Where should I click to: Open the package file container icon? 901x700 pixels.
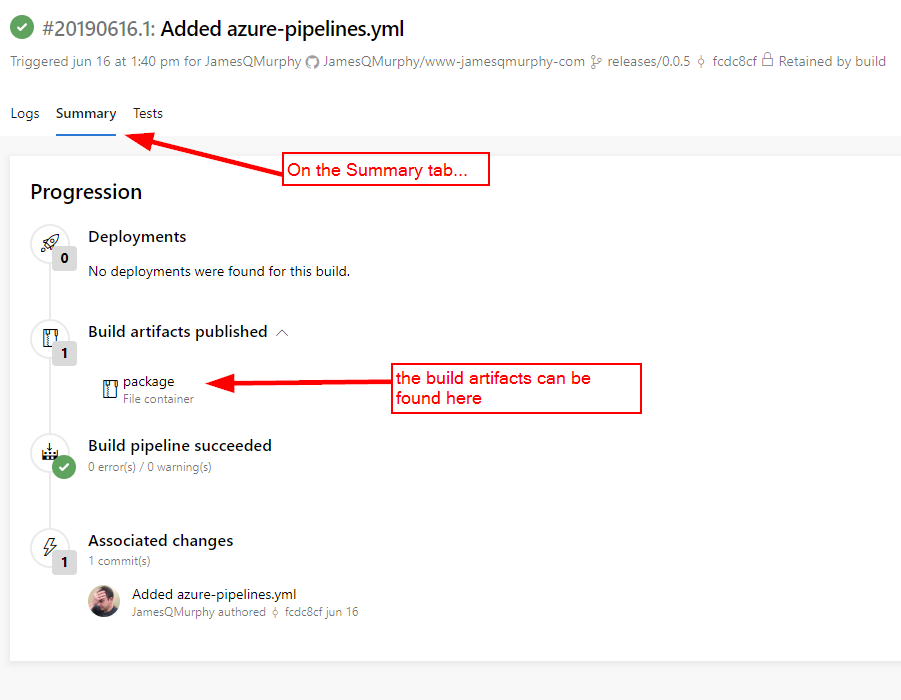click(x=109, y=388)
